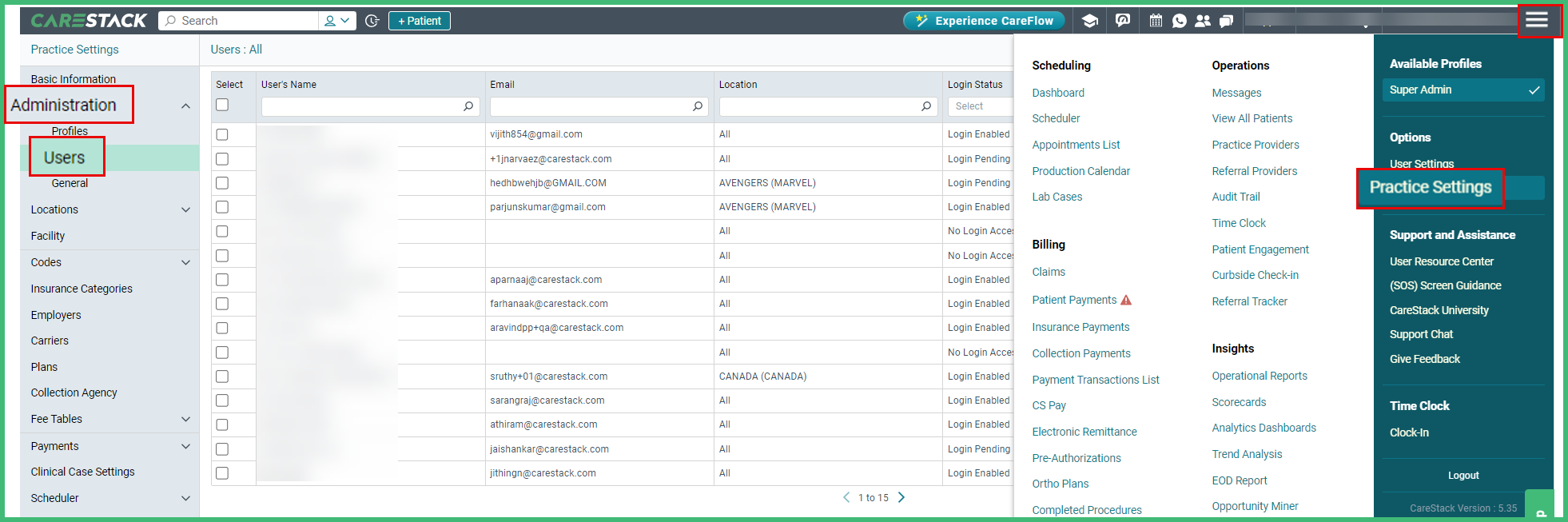The height and width of the screenshot is (522, 1568).
Task: Open User Resource Center link
Action: click(1442, 261)
